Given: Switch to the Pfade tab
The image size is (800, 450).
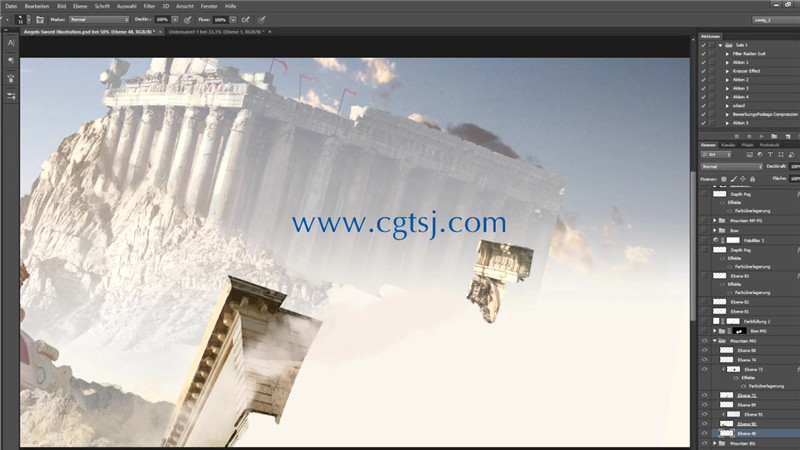Looking at the screenshot, I should [747, 145].
